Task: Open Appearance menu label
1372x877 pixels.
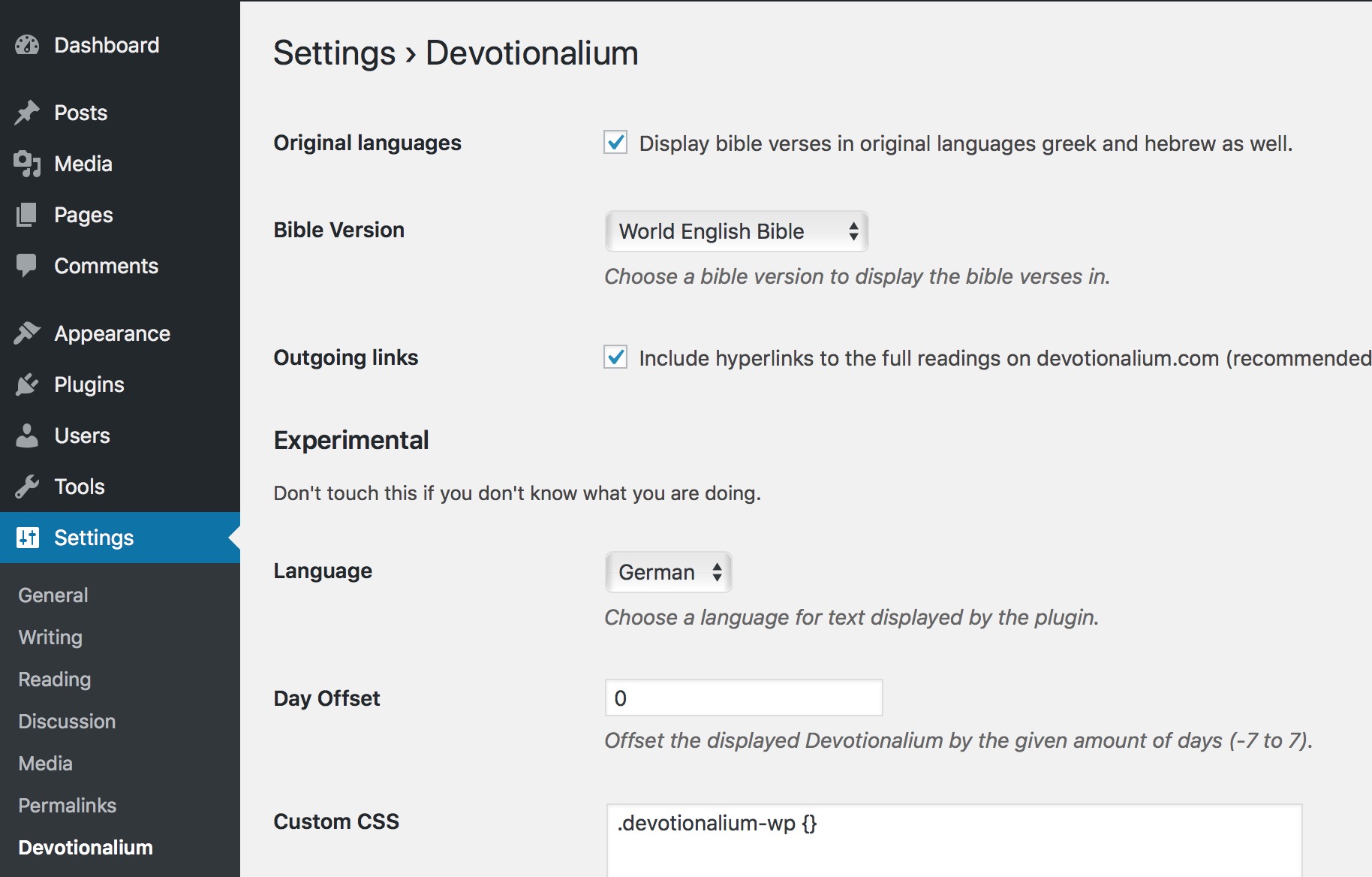Action: pyautogui.click(x=113, y=333)
